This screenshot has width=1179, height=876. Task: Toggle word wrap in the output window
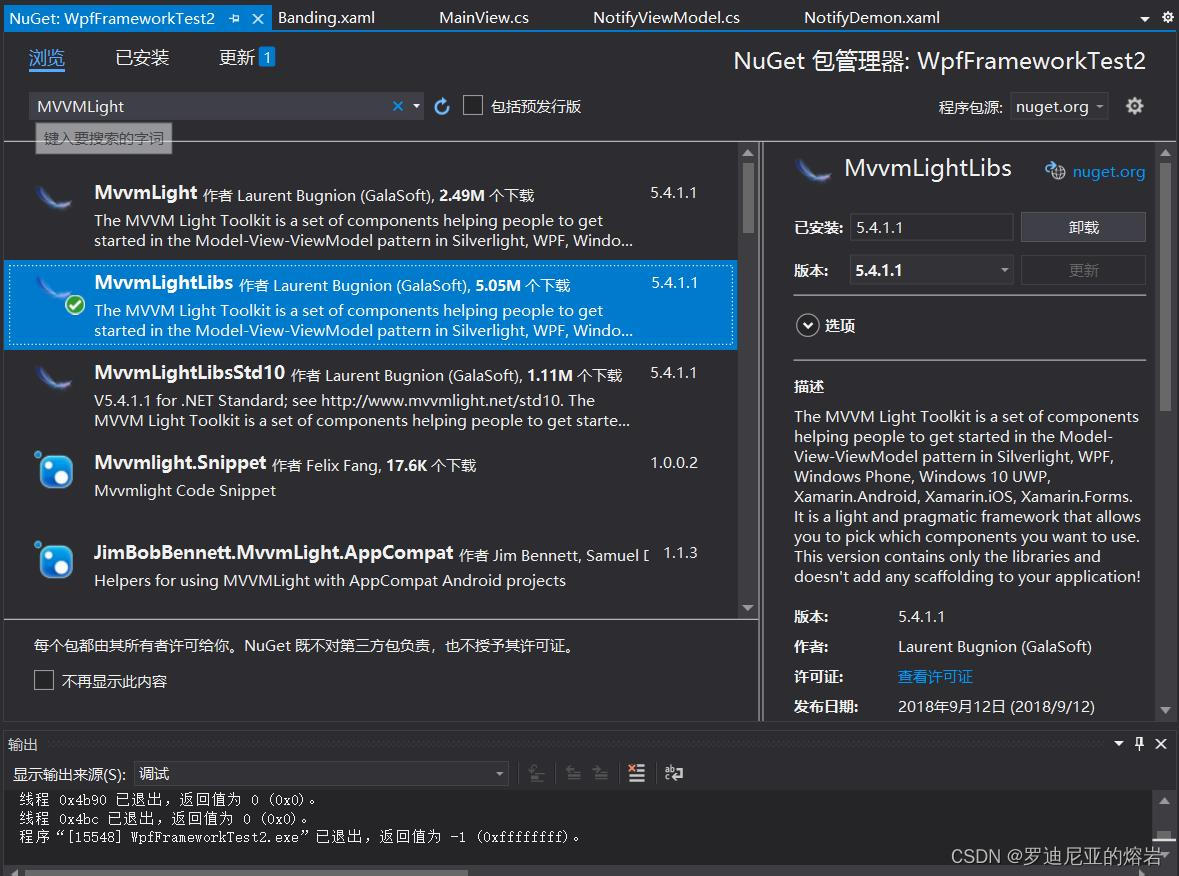[673, 772]
